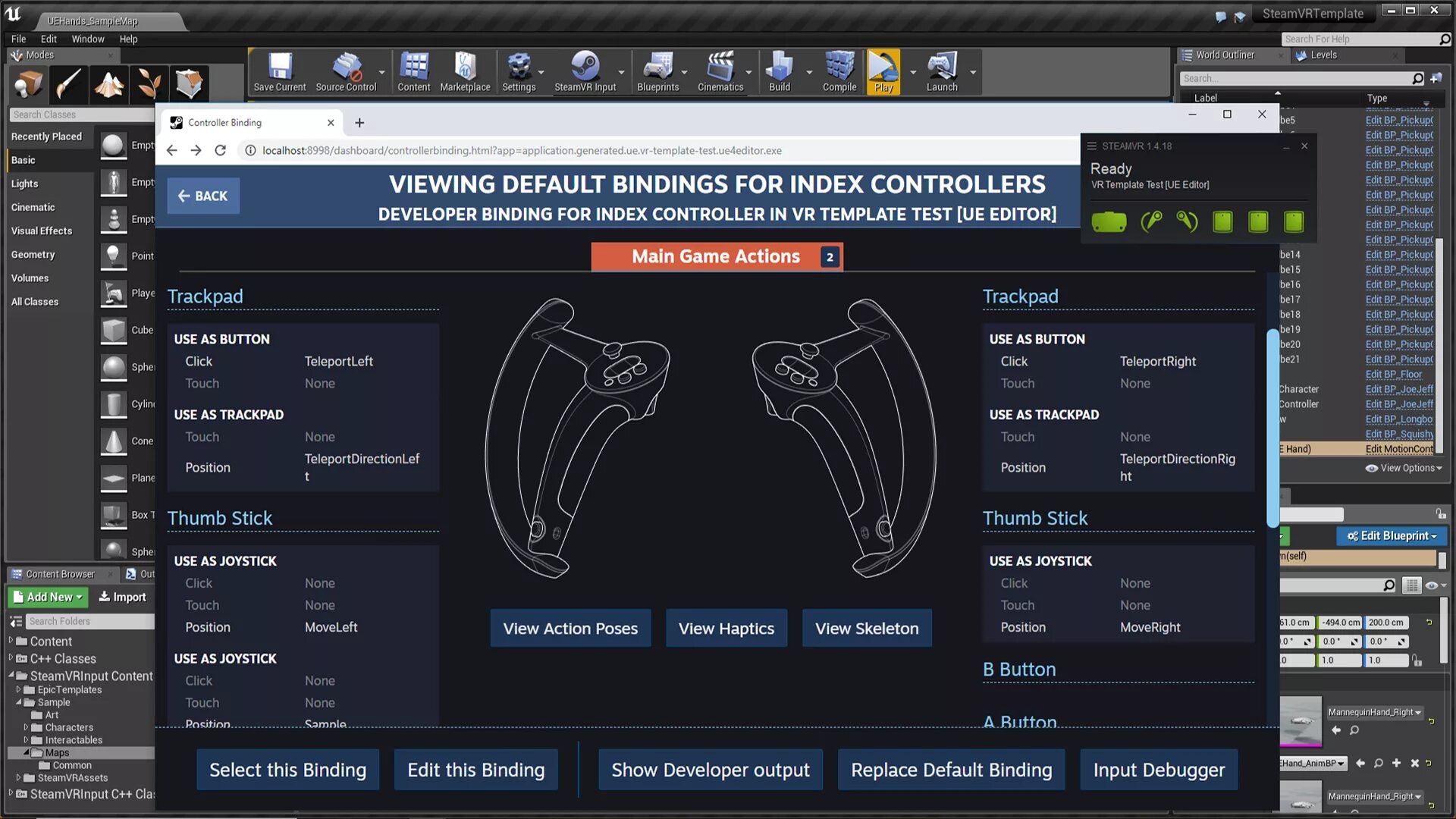This screenshot has height=819, width=1456.
Task: Expand the Content folder in tree
Action: tap(11, 641)
